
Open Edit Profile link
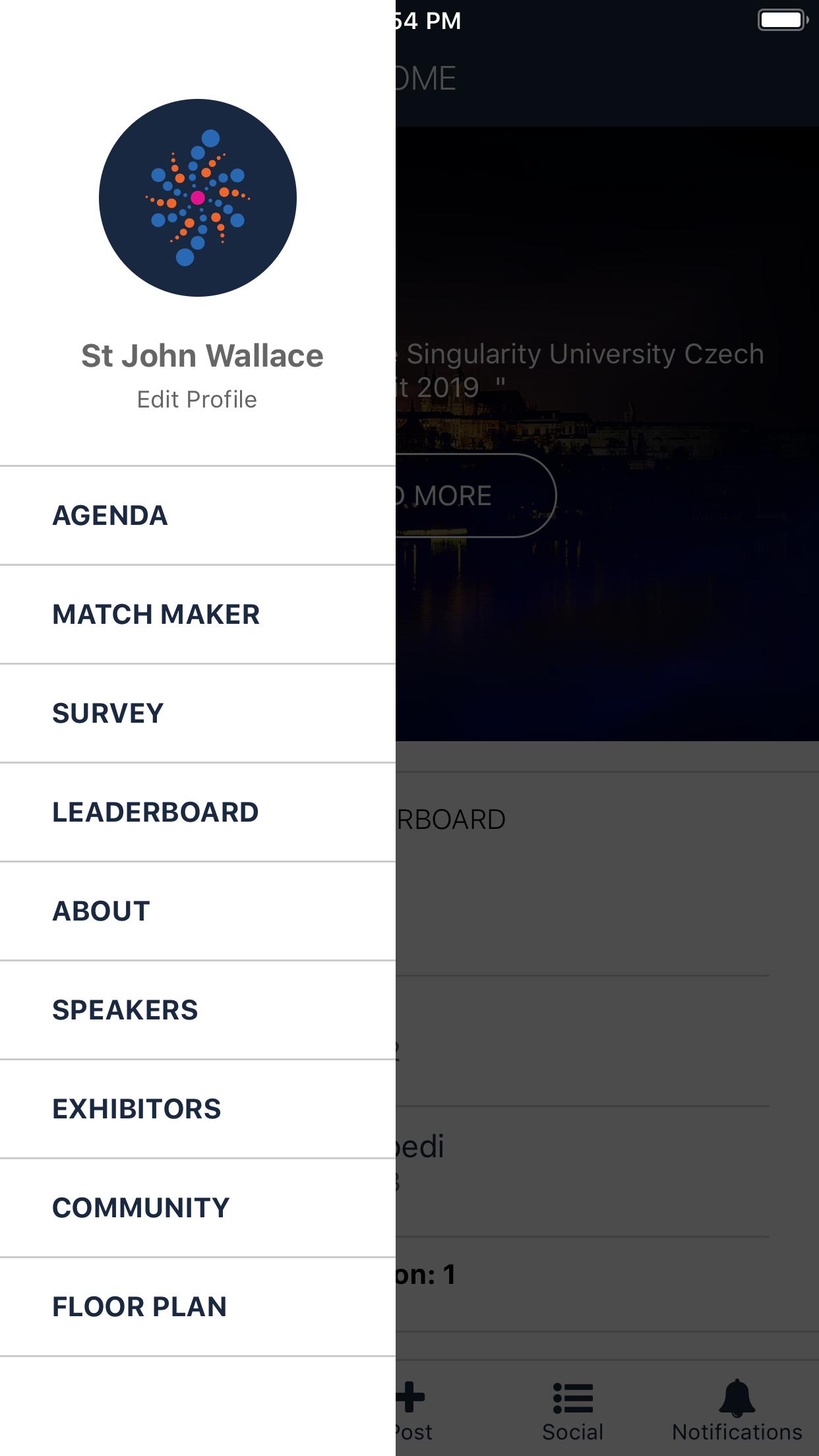197,400
